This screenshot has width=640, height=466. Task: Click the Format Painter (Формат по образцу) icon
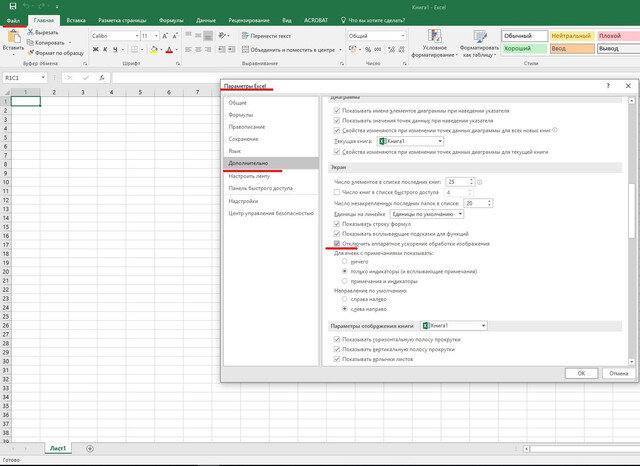click(30, 53)
